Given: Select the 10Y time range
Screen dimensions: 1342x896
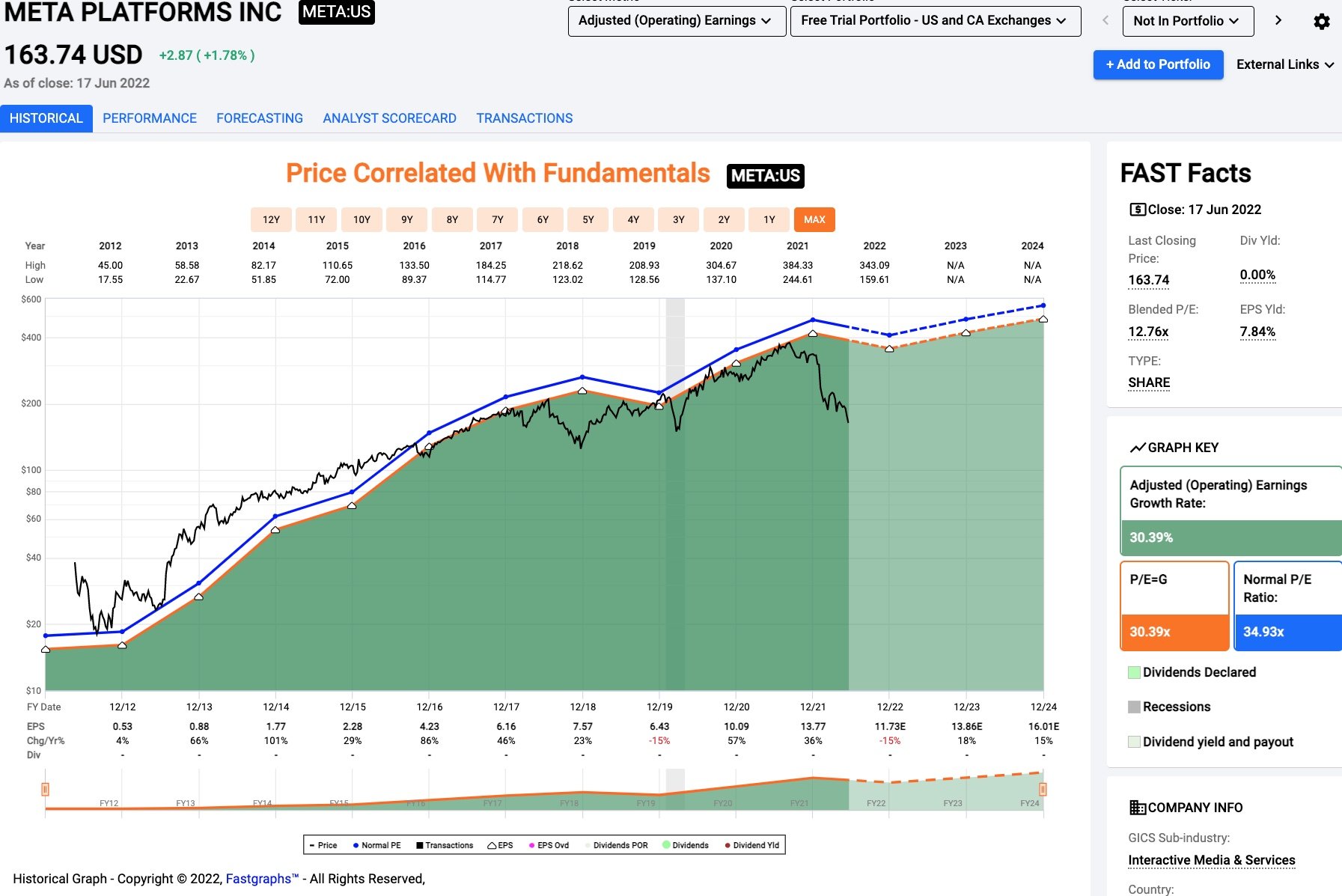Looking at the screenshot, I should pos(362,219).
